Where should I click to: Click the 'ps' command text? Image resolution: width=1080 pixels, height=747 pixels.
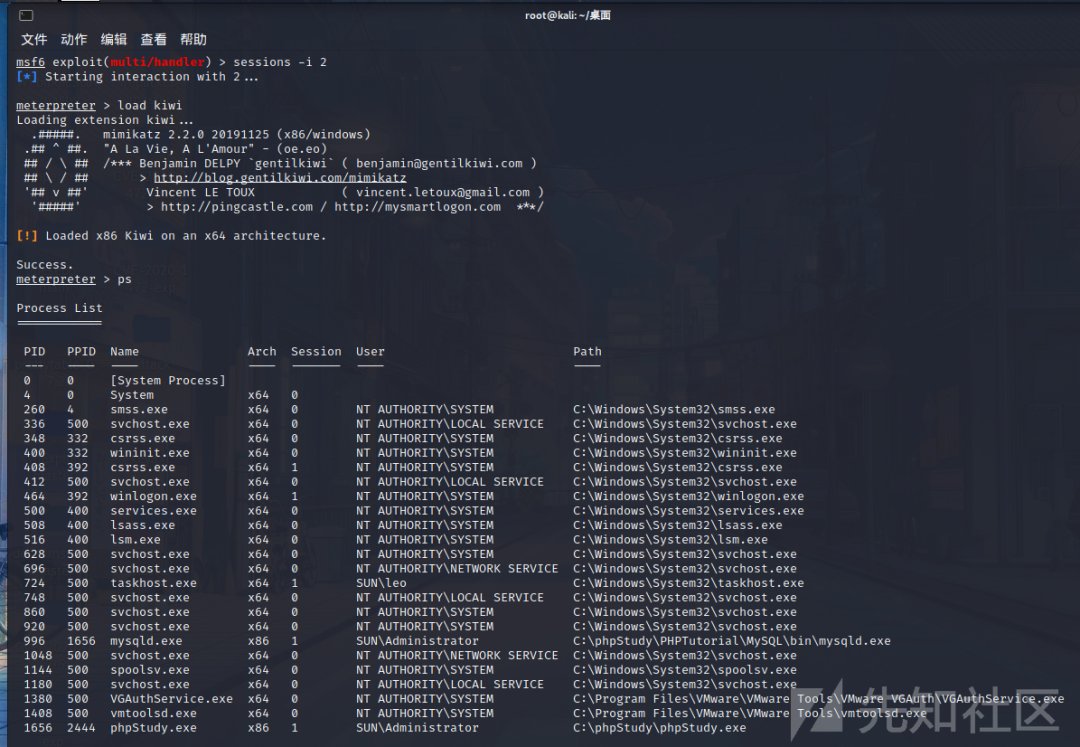[x=125, y=279]
